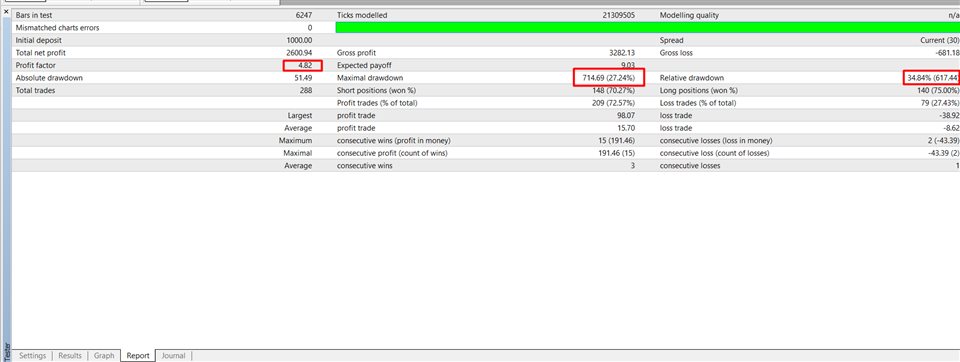960x362 pixels.
Task: Select the 'Ticks modelled' label
Action: pos(362,15)
